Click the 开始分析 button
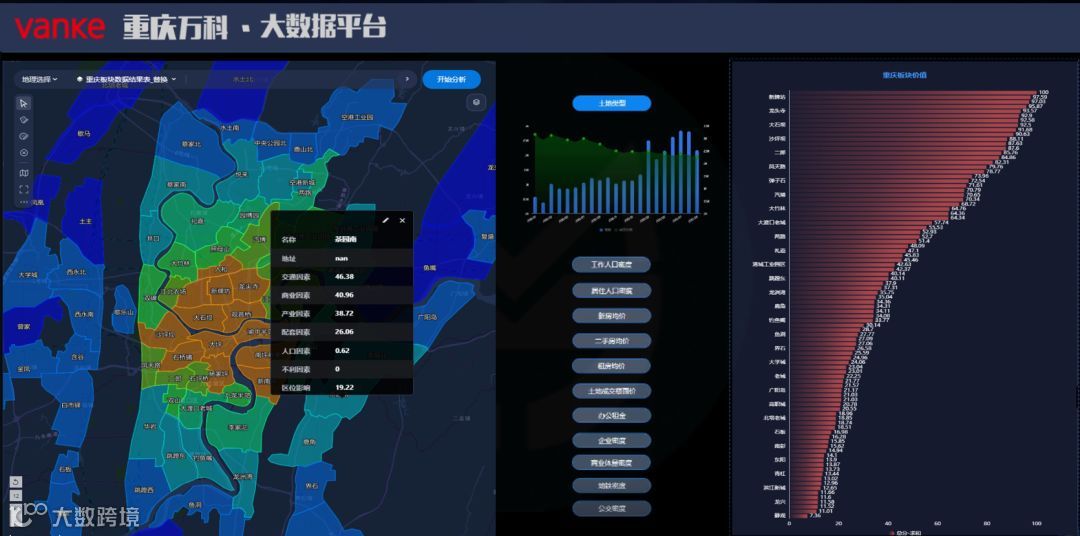 (x=452, y=79)
